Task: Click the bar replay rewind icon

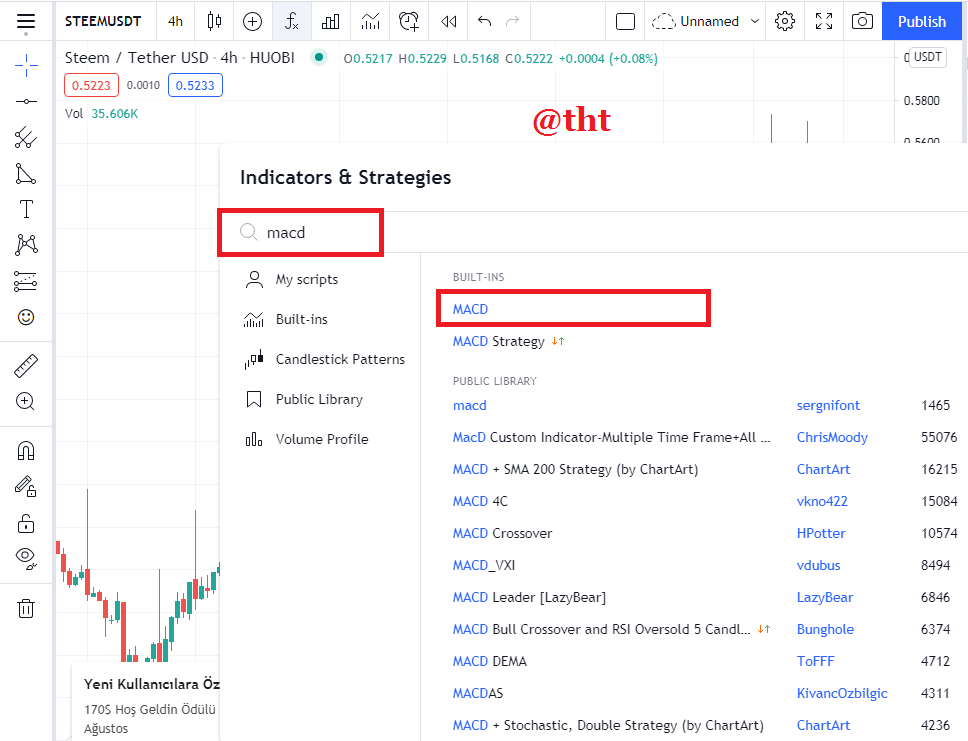Action: click(449, 22)
